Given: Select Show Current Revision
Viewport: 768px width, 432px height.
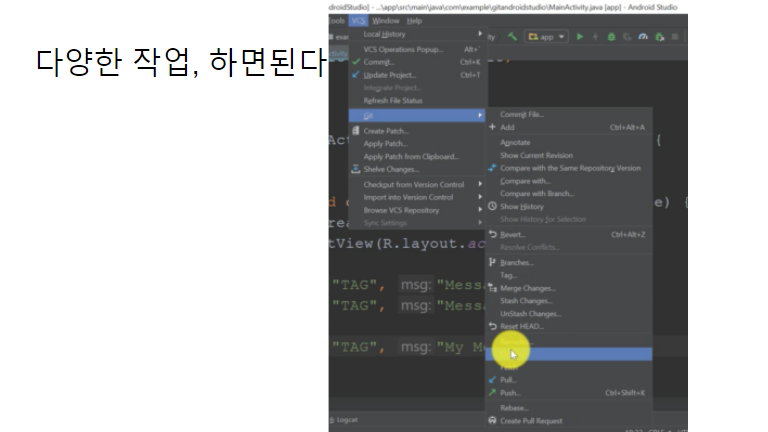Looking at the screenshot, I should coord(569,155).
